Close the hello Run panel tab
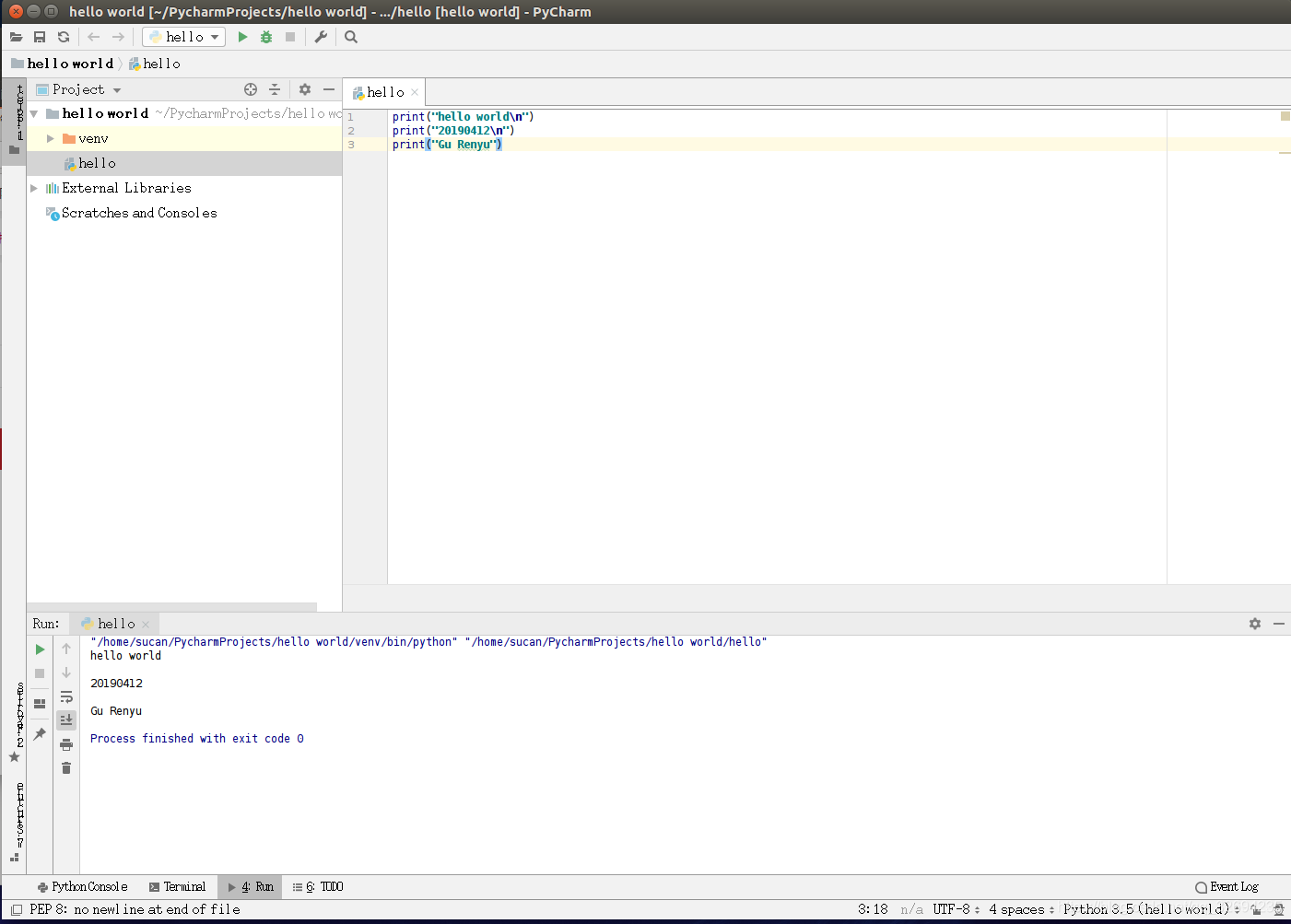 (146, 625)
